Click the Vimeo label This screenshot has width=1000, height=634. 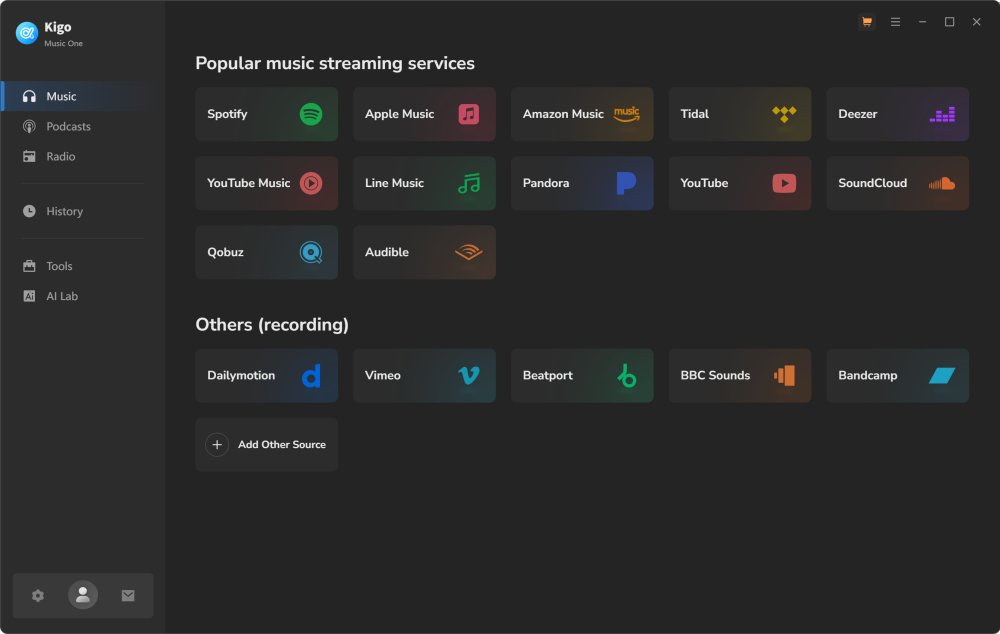pyautogui.click(x=383, y=376)
